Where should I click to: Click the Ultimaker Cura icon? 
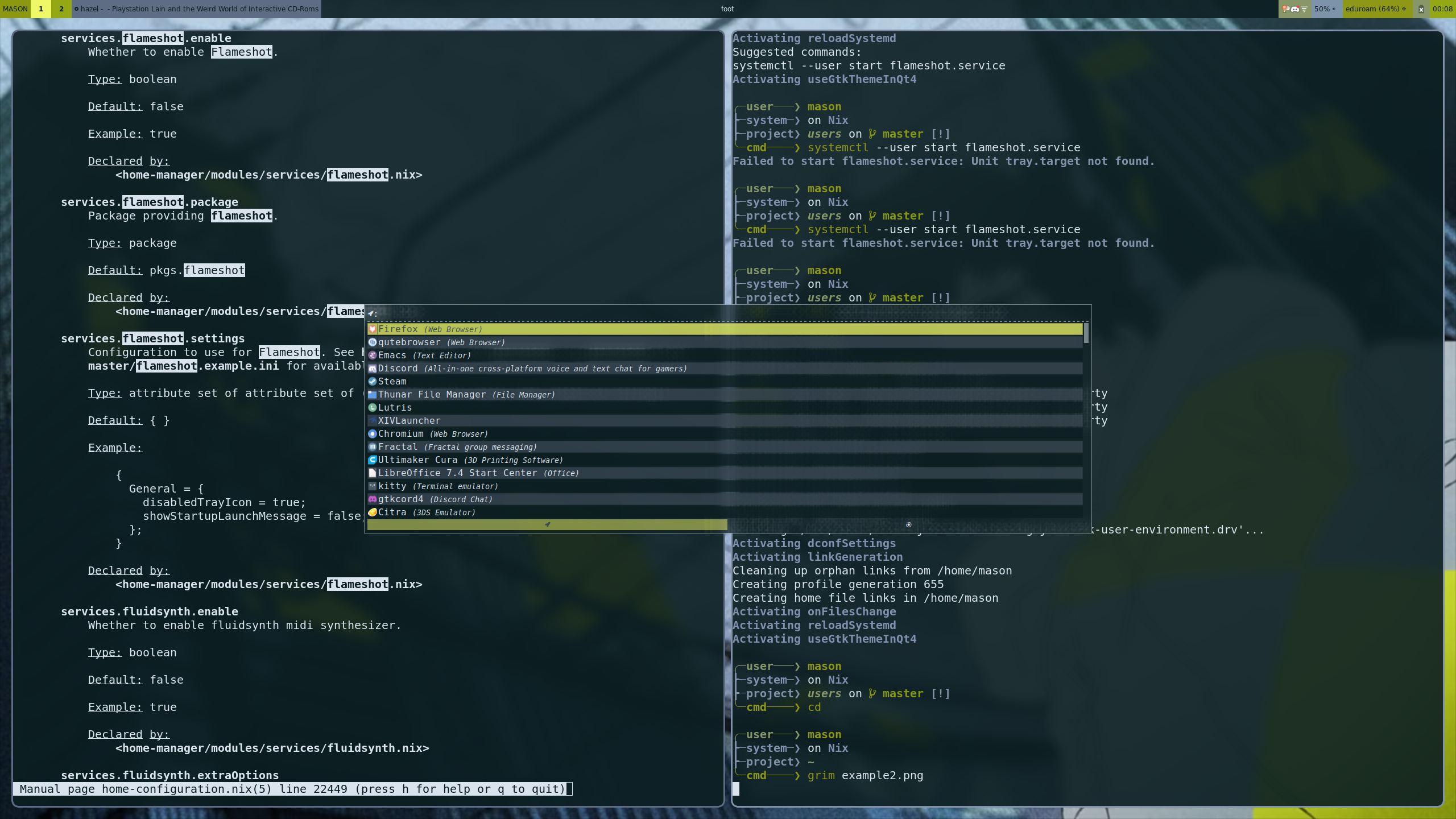tap(373, 460)
